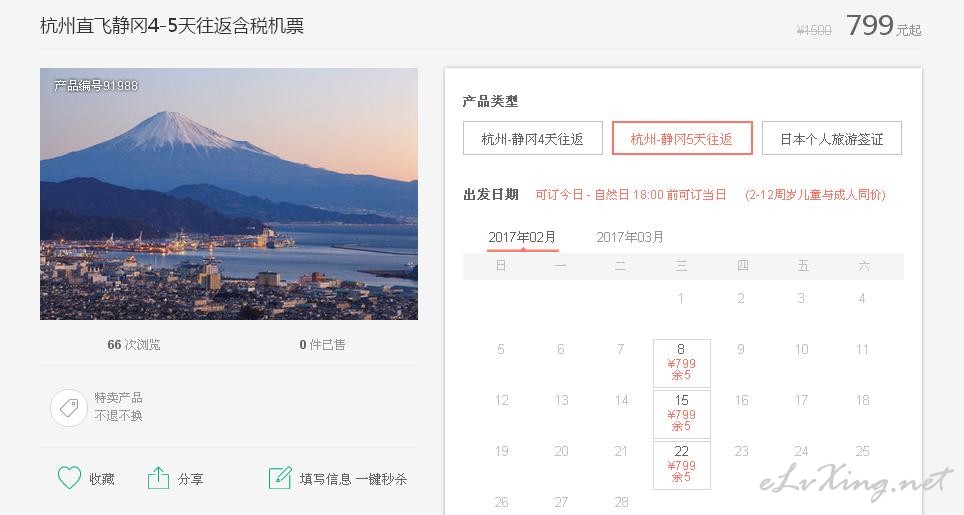Image resolution: width=964 pixels, height=515 pixels.
Task: Select 杭州-静冈4天往返 product type
Action: pyautogui.click(x=532, y=138)
